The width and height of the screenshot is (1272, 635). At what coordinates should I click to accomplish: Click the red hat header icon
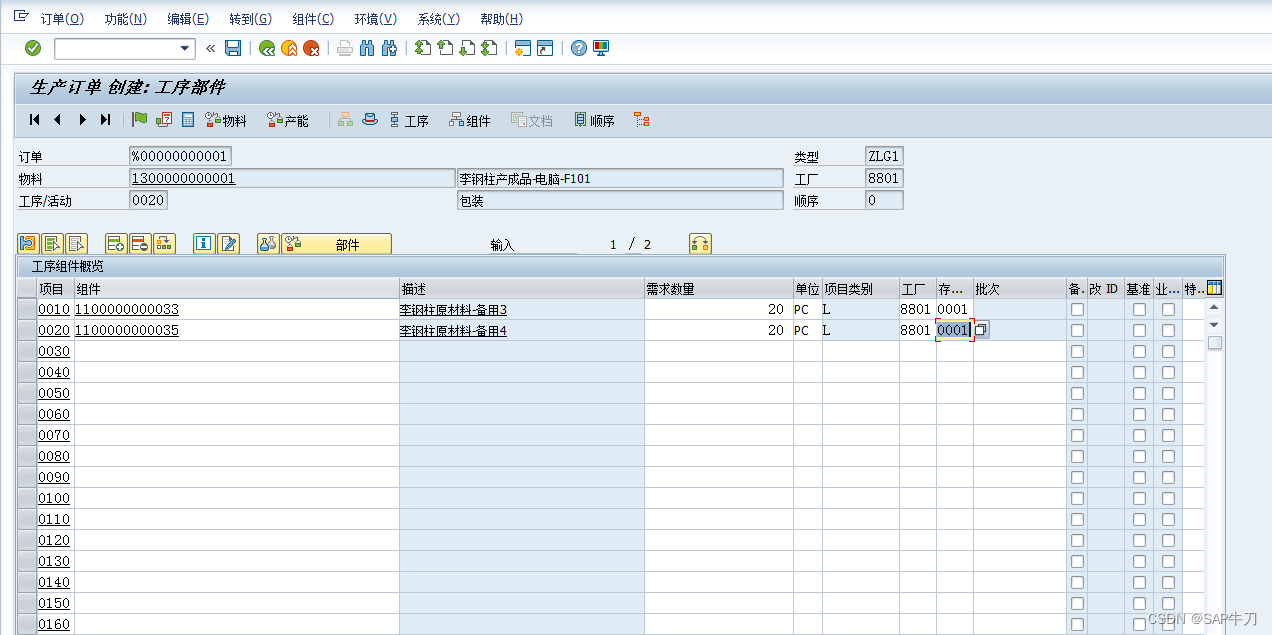[370, 120]
